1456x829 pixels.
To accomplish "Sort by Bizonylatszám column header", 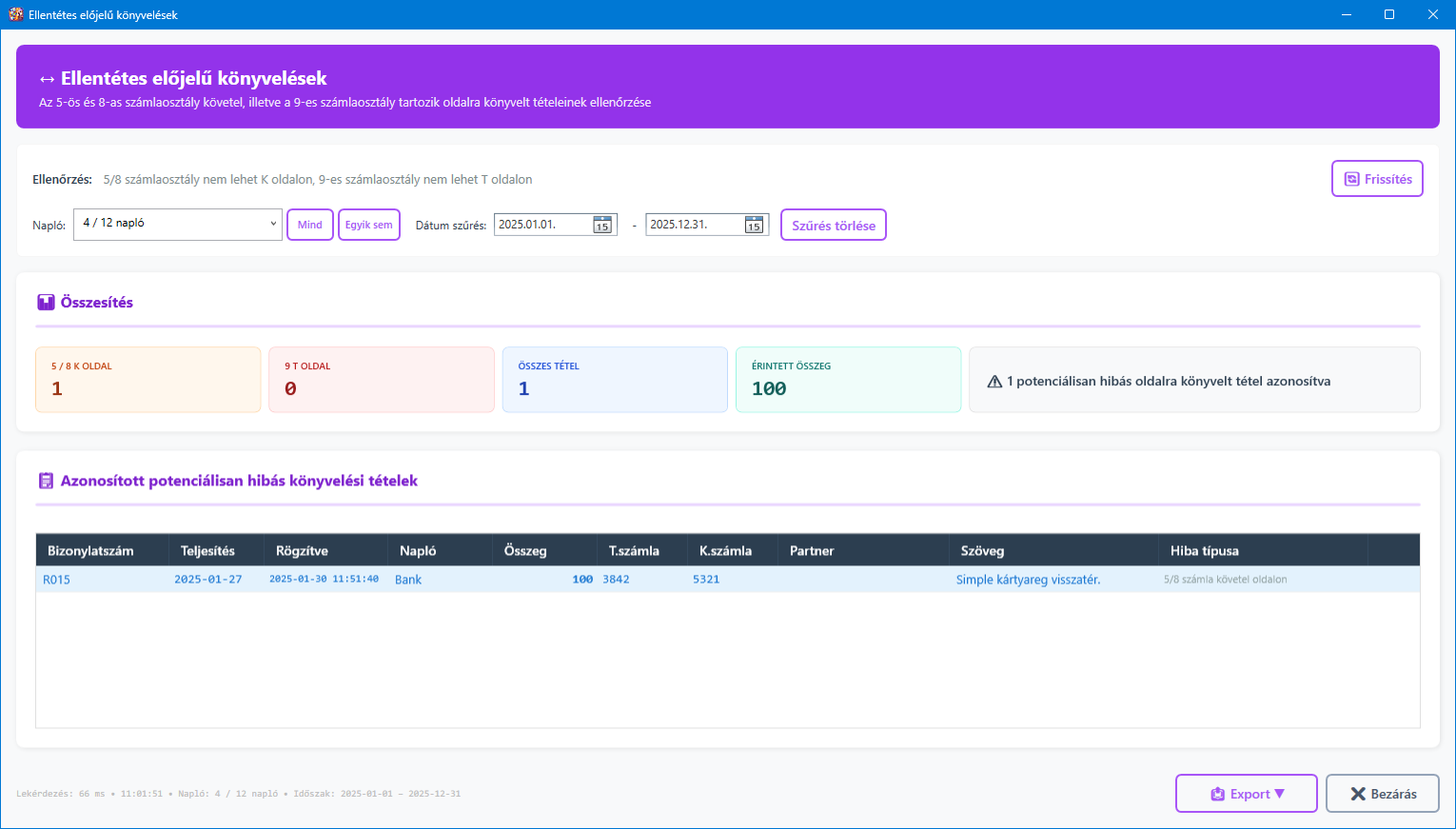I will click(x=90, y=551).
